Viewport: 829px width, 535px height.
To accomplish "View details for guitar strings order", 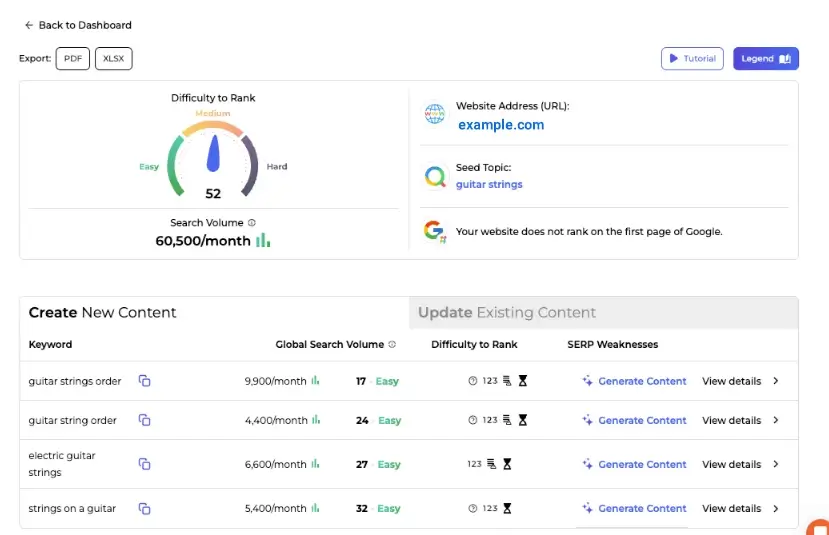I will (732, 381).
